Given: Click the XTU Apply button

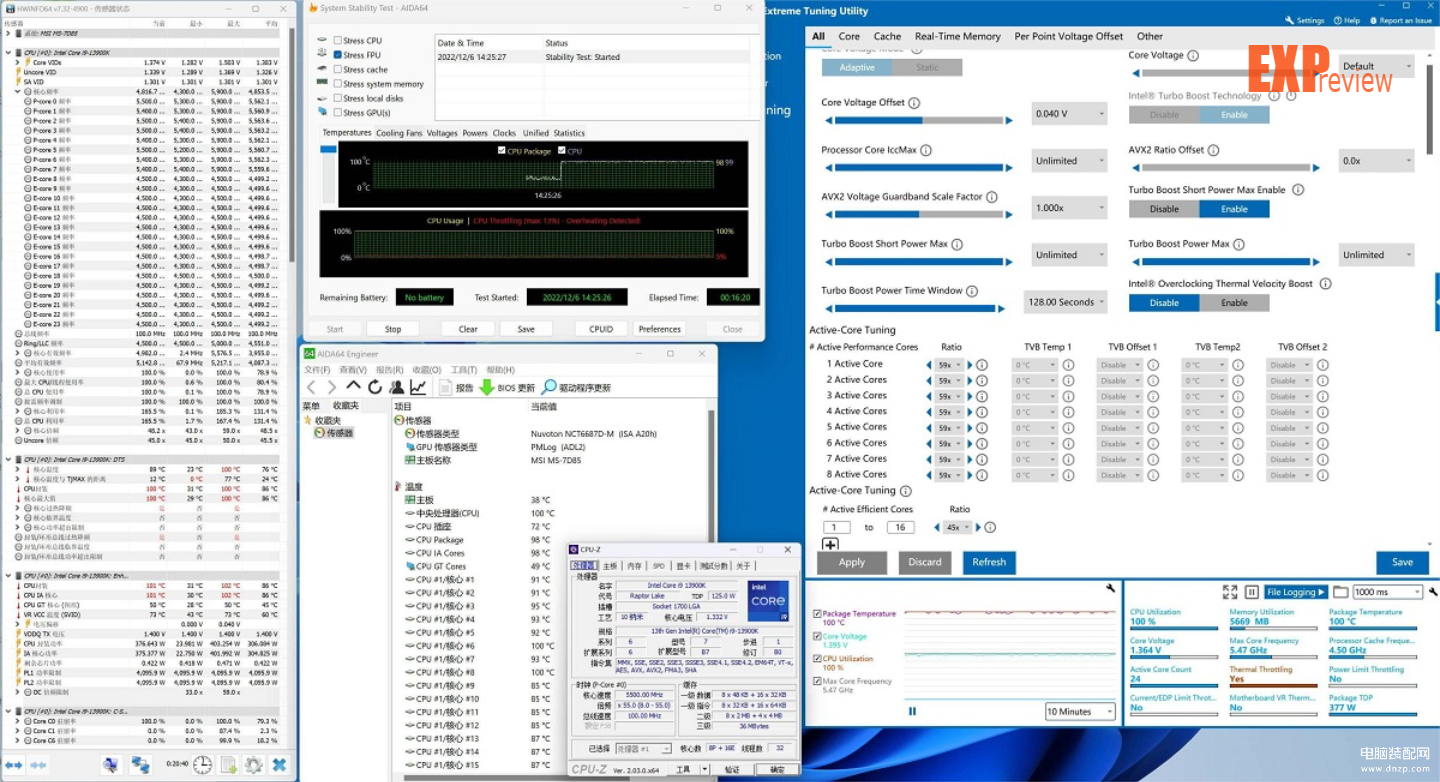Looking at the screenshot, I should click(852, 562).
